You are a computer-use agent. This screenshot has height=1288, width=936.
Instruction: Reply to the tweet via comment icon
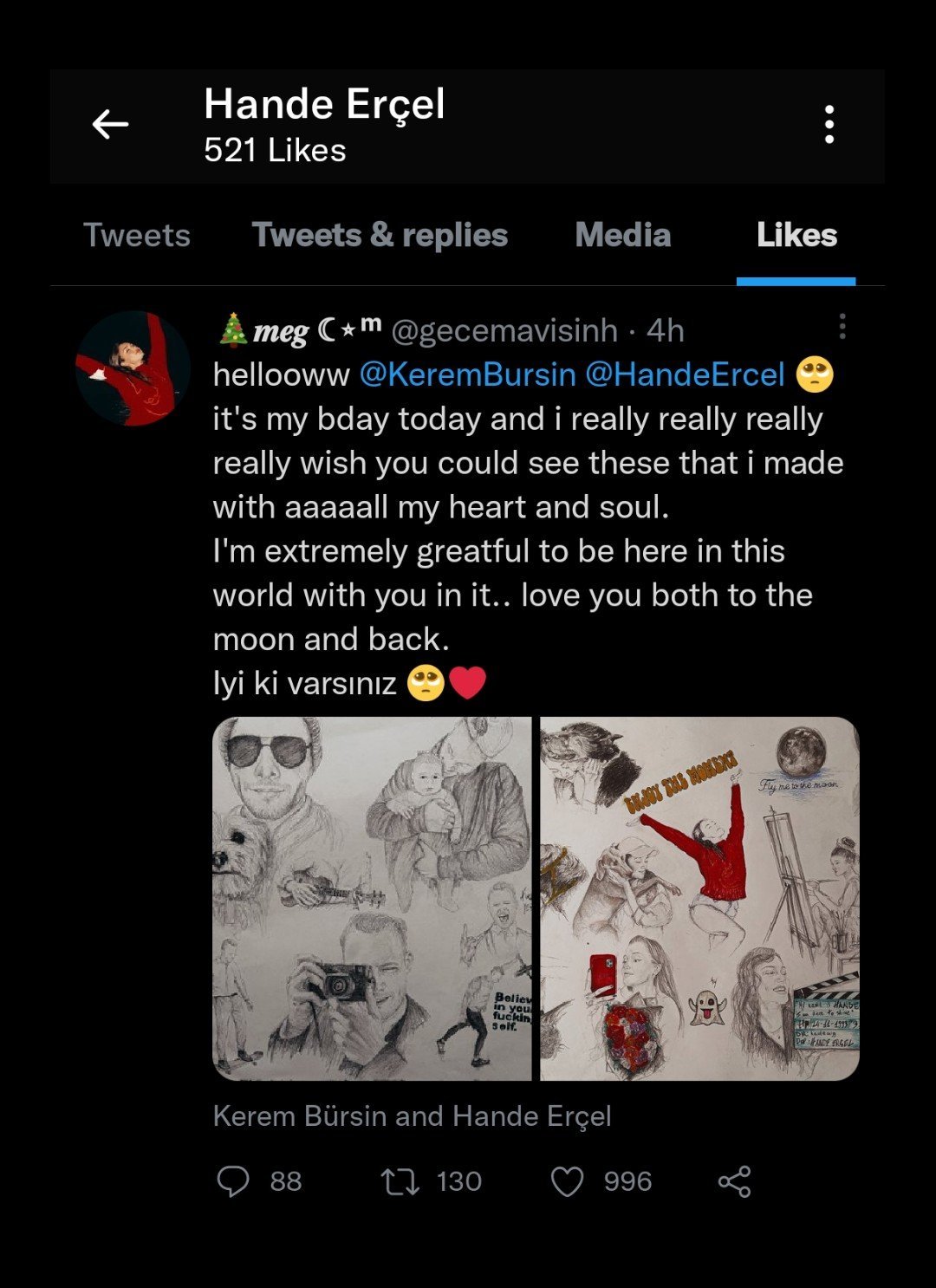pos(233,1181)
